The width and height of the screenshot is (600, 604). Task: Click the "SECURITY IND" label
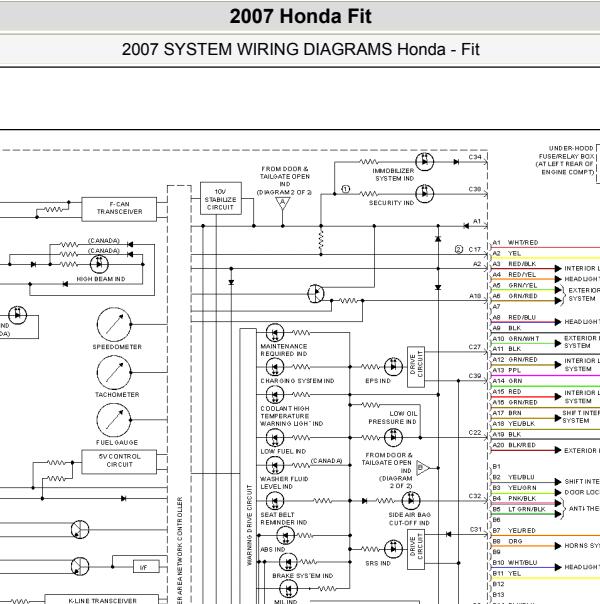tap(391, 203)
